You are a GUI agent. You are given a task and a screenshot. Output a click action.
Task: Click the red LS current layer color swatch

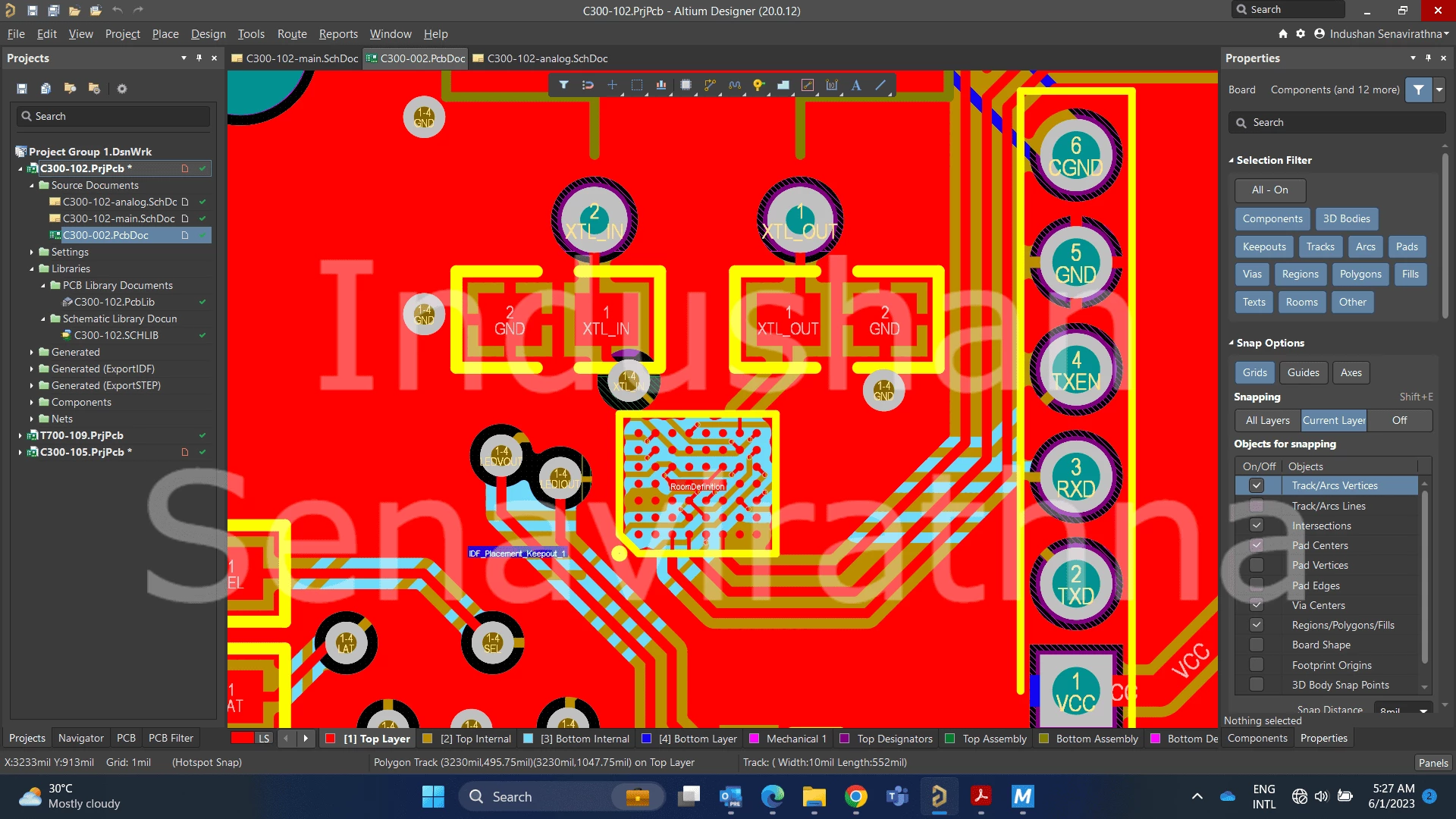(x=243, y=738)
